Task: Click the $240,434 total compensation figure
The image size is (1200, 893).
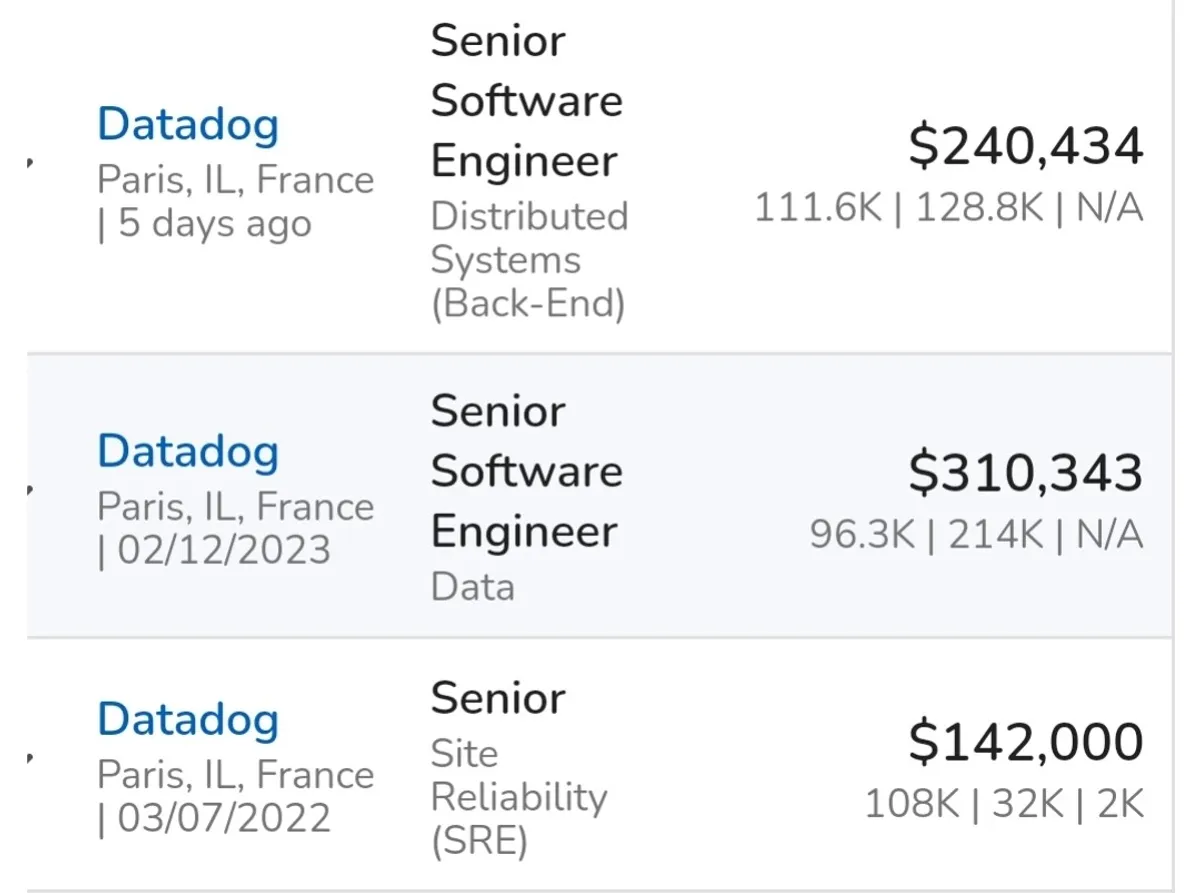Action: coord(1025,147)
